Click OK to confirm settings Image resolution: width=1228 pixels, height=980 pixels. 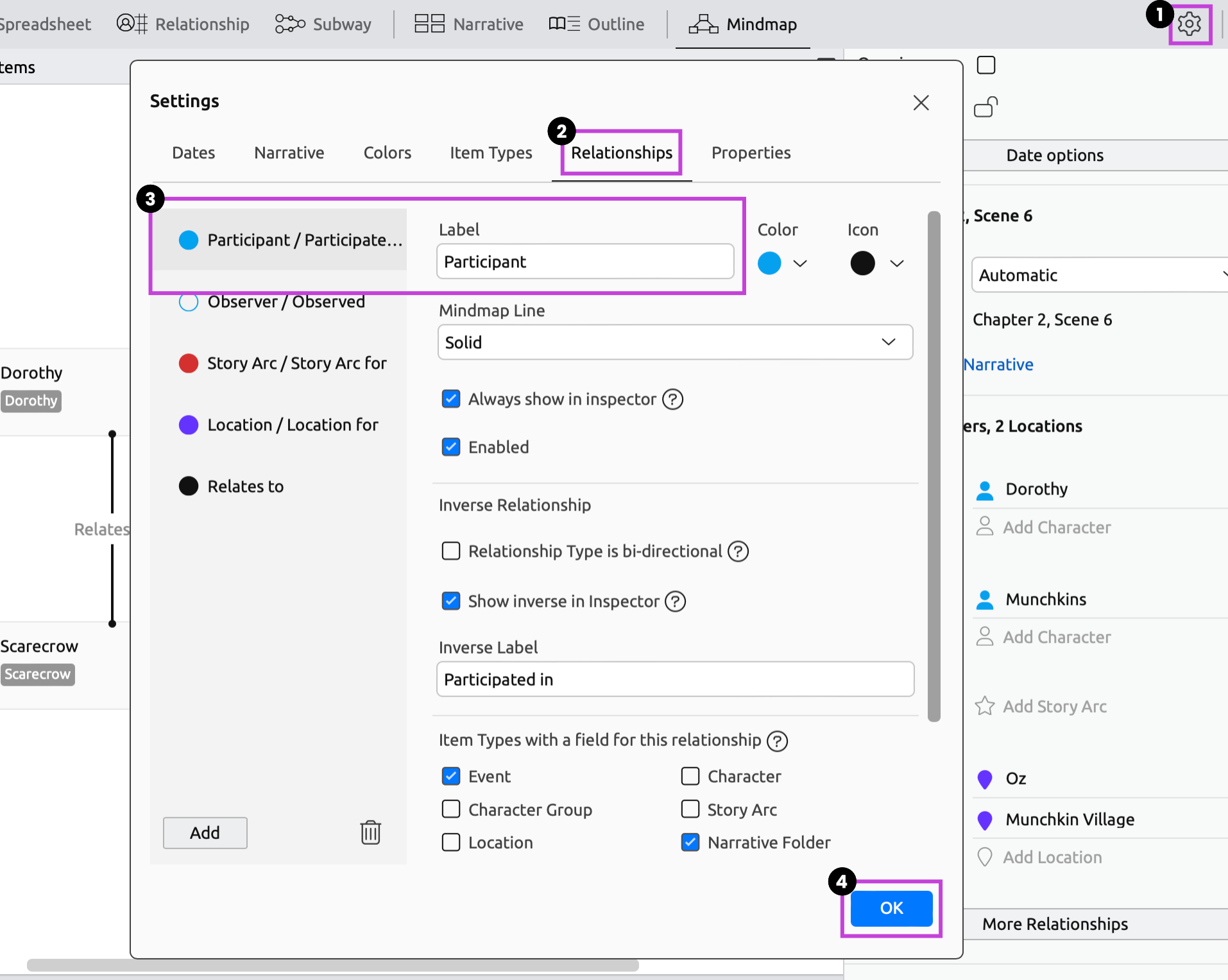pos(892,908)
